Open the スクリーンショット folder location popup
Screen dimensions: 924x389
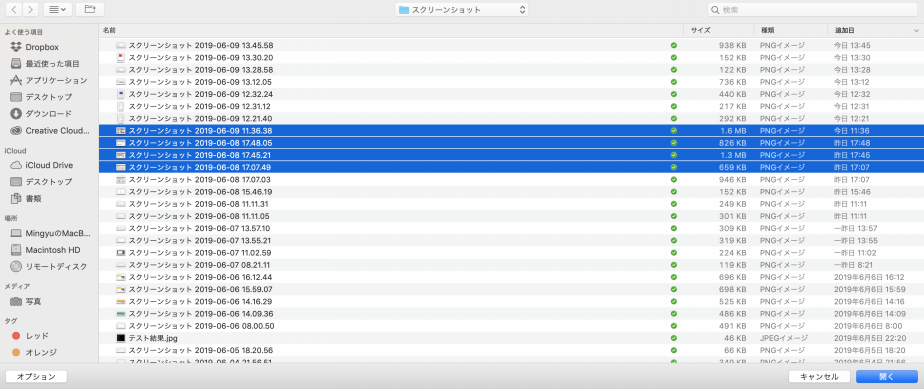click(x=461, y=9)
